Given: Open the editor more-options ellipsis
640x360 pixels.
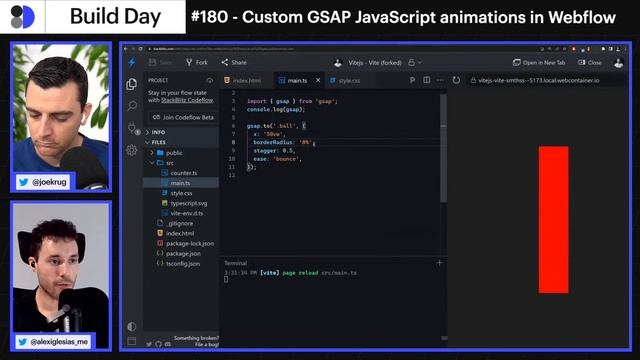Looking at the screenshot, I should (440, 80).
